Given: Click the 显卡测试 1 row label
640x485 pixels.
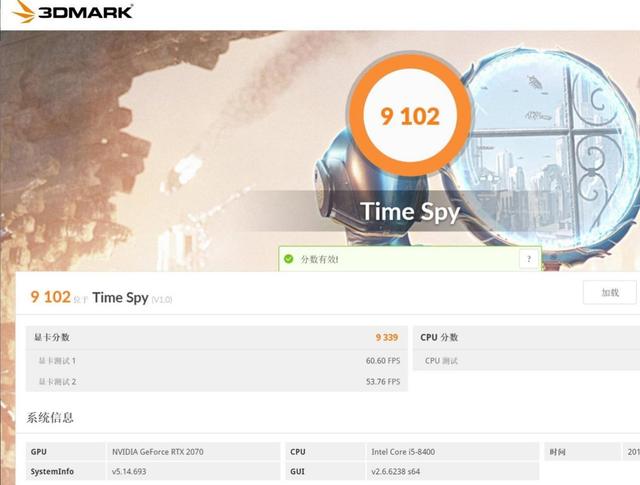Looking at the screenshot, I should coord(57,361).
